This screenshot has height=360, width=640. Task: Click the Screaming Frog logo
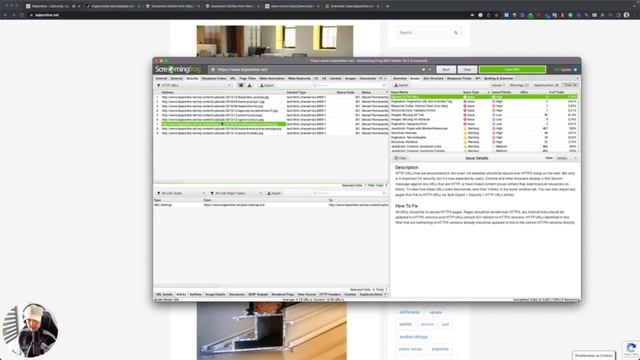178,69
